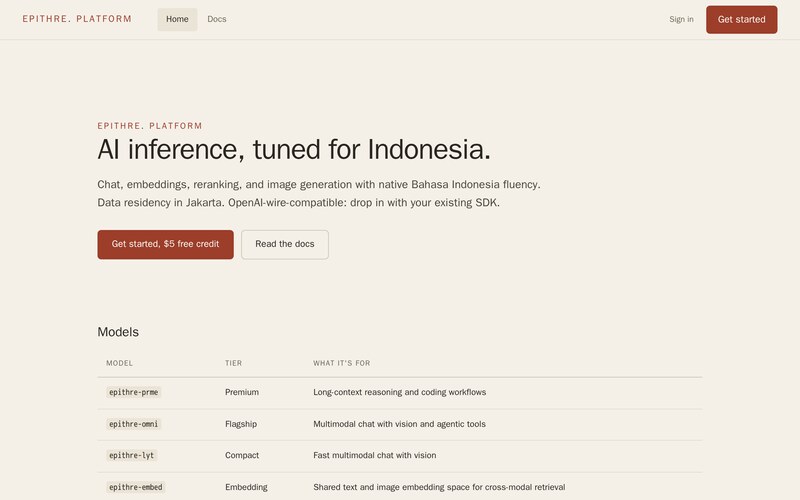
Task: Select the epithre-lyt model code
Action: pos(132,455)
